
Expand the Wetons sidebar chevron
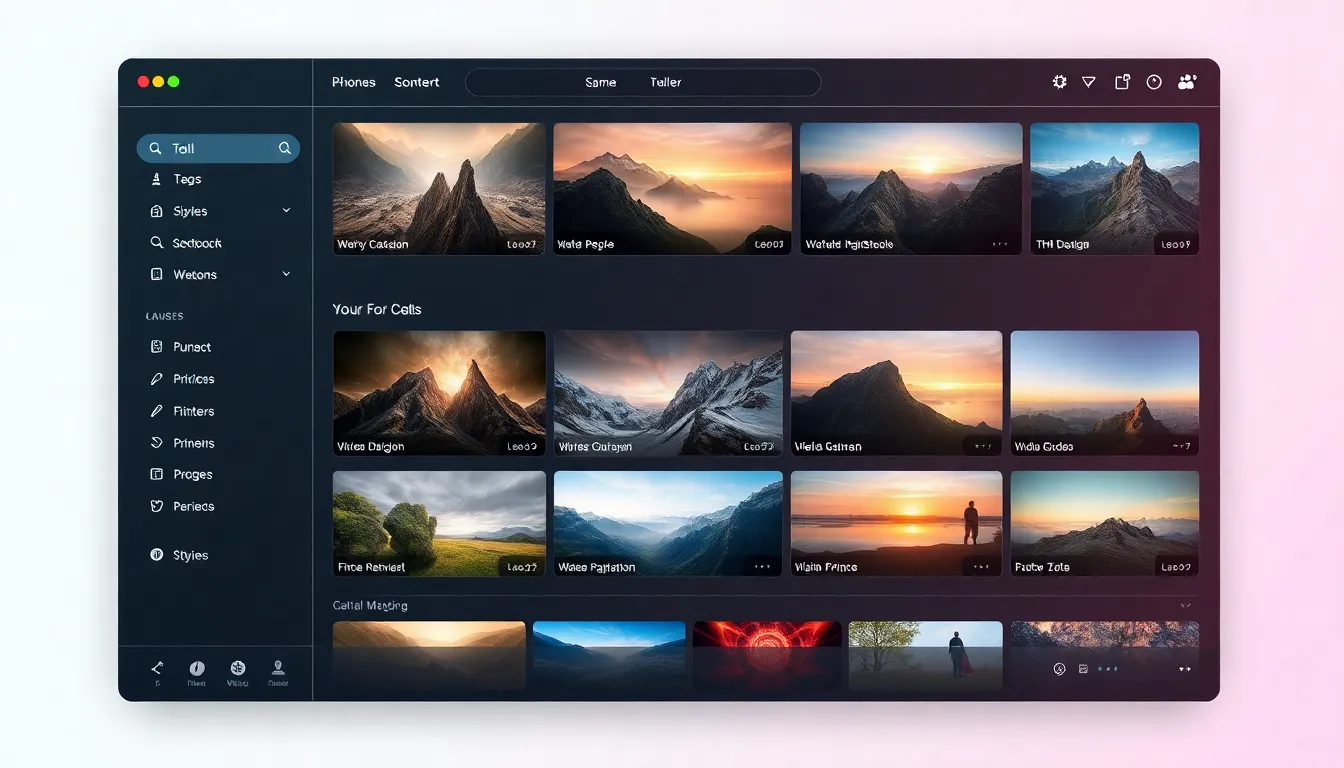(286, 274)
